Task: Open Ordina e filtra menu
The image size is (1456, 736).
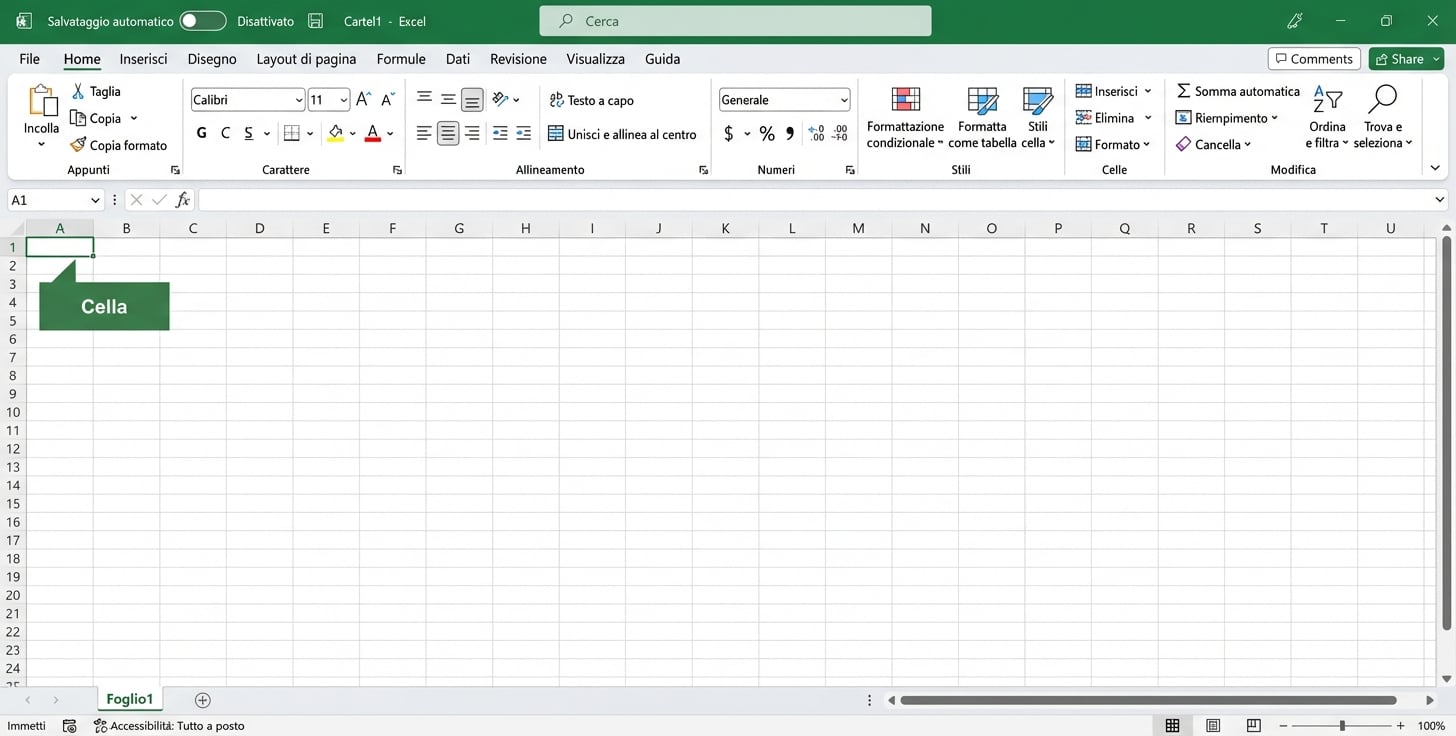Action: tap(1327, 117)
